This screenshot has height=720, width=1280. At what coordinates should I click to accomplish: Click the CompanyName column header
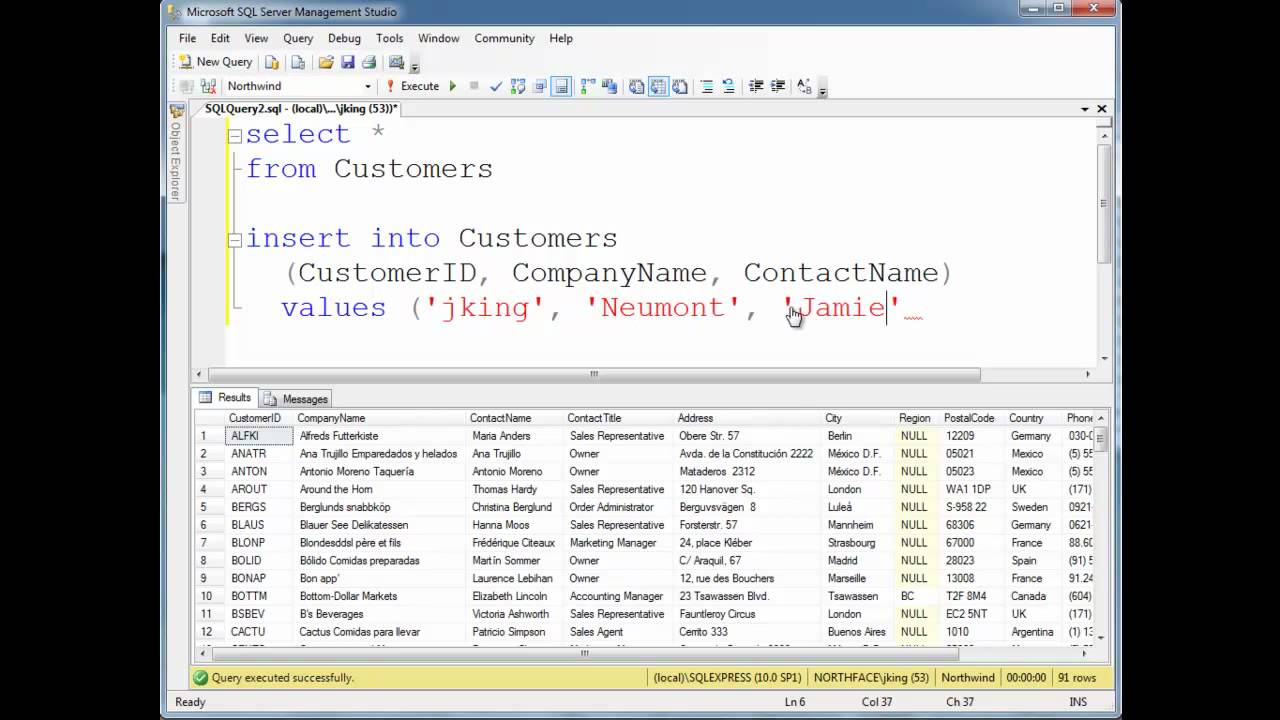tap(382, 418)
